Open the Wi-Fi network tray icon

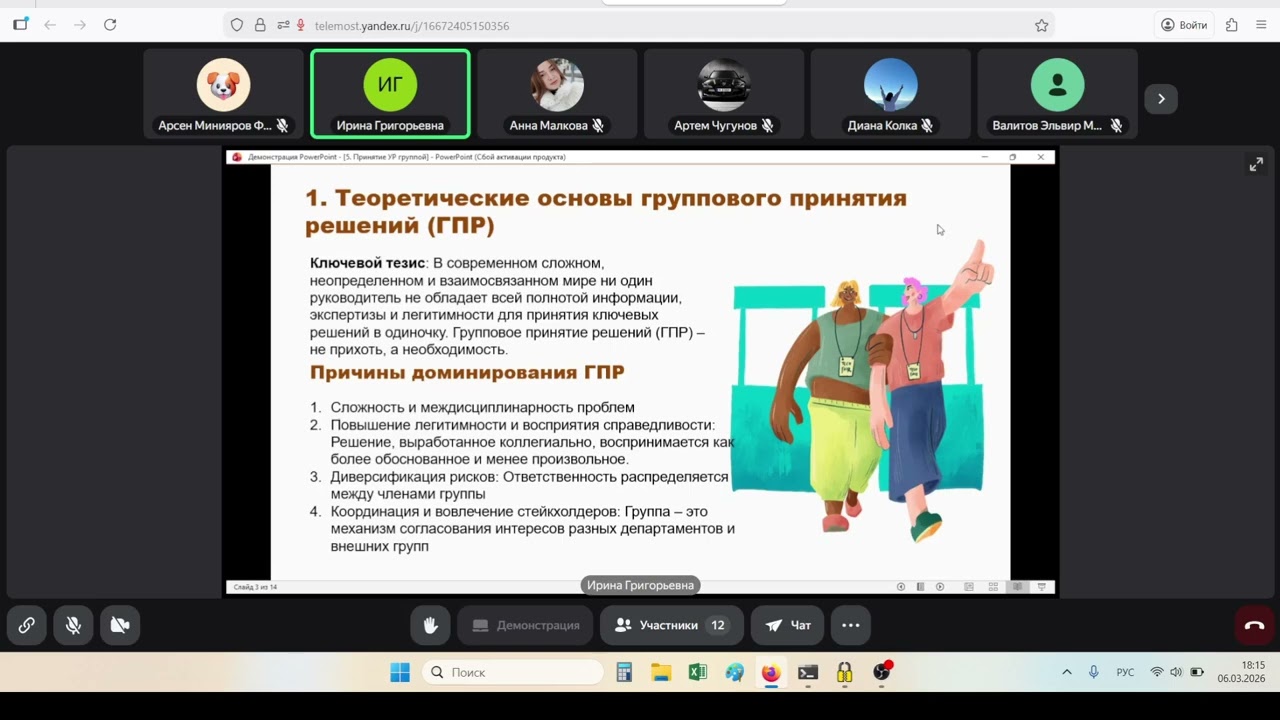1157,672
